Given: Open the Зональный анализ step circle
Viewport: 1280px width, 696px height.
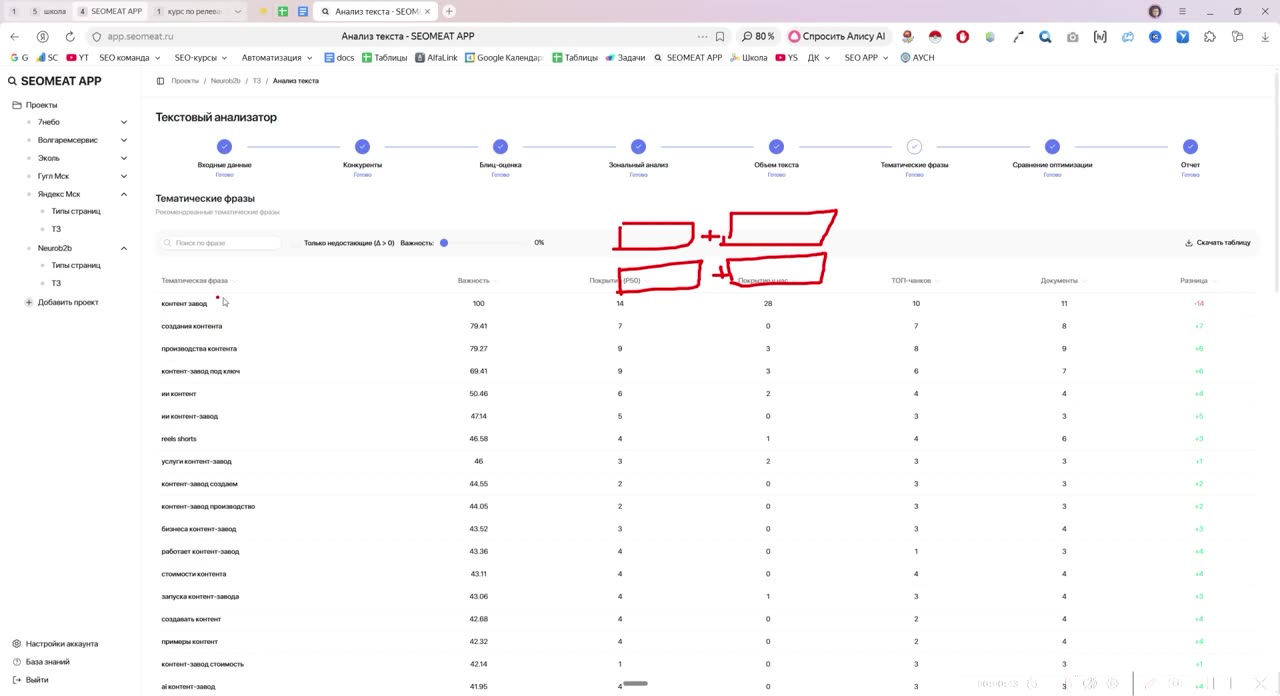Looking at the screenshot, I should [638, 146].
